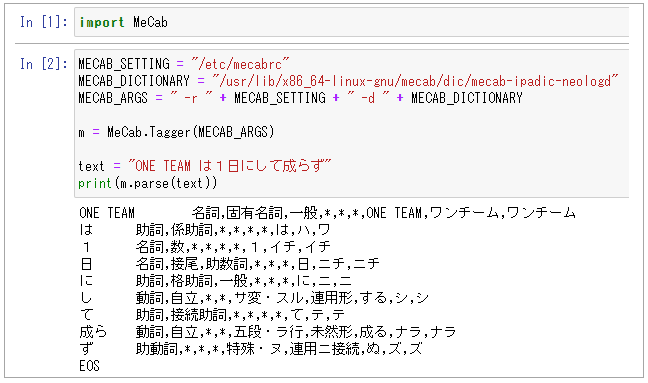Click the text = "ONE TEAM…" line

205,166
